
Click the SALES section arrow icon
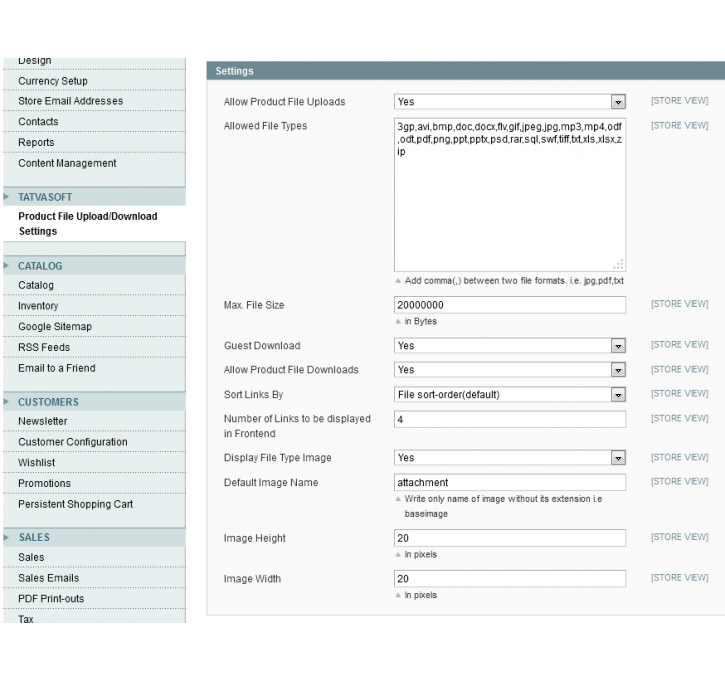pos(6,537)
